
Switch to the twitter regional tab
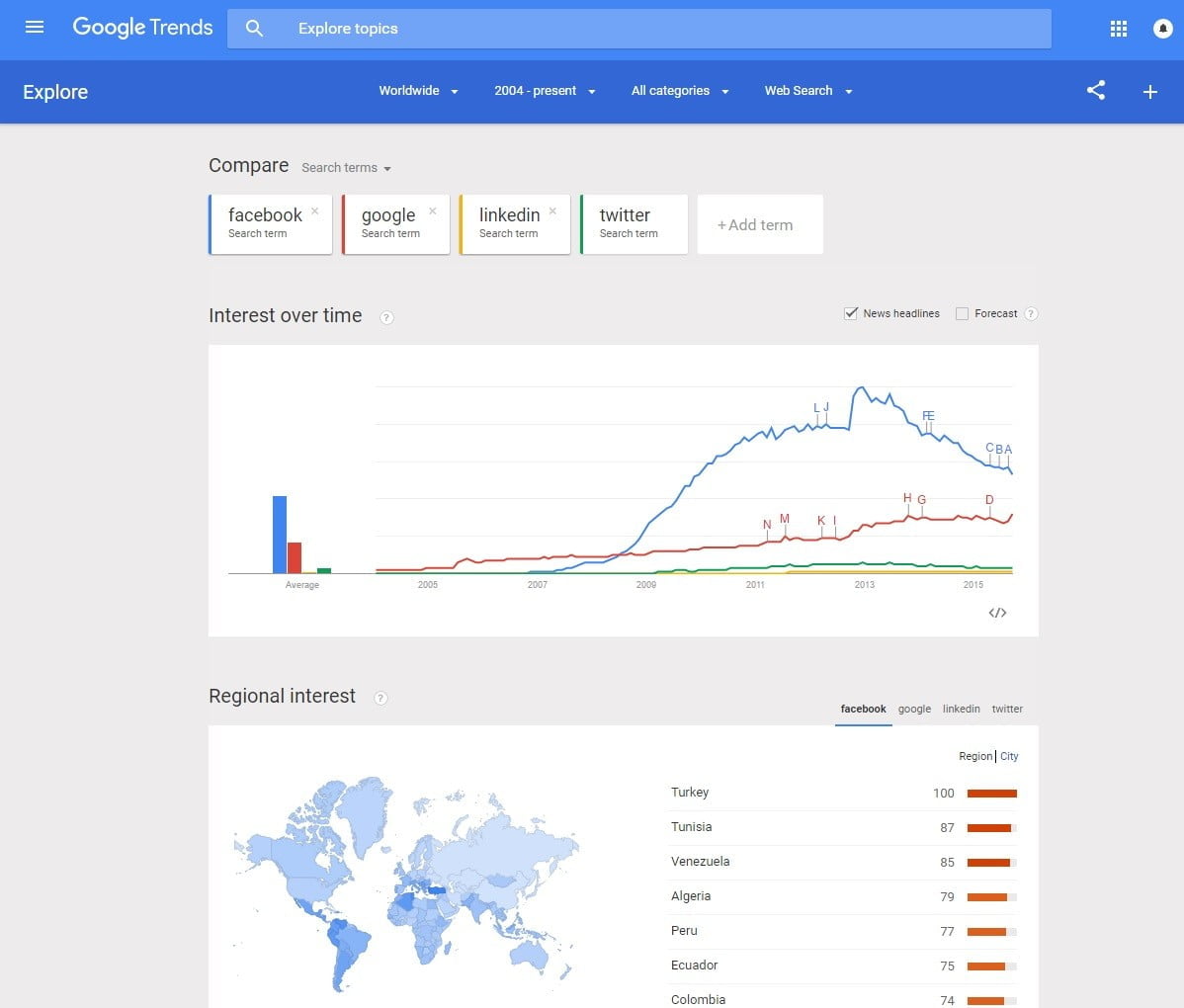coord(1007,709)
